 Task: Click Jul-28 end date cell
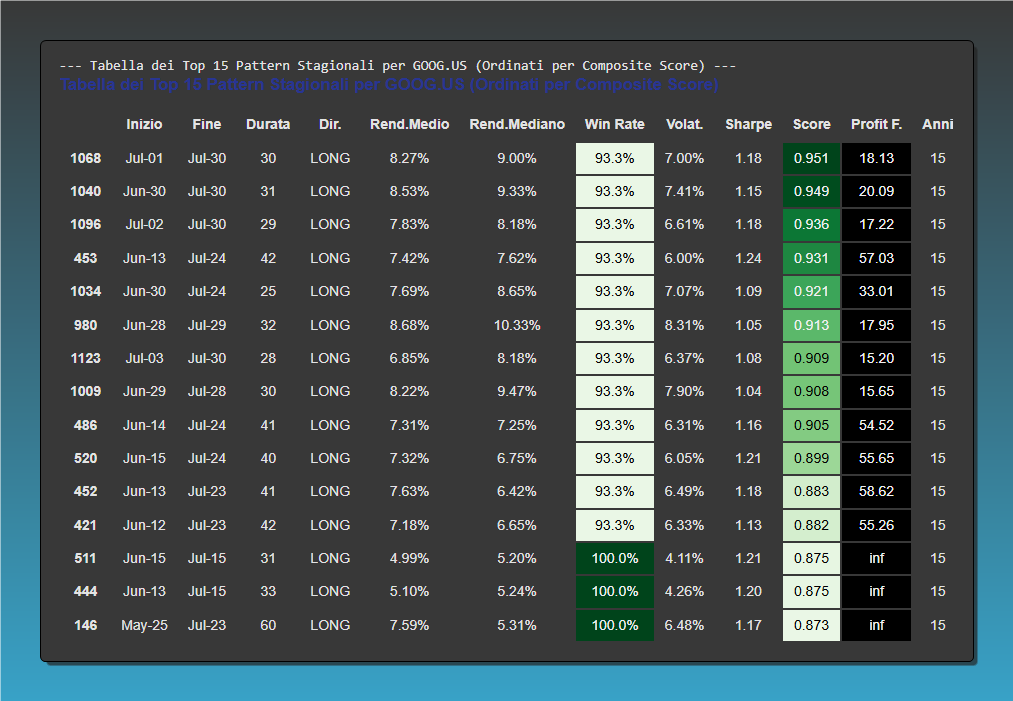coord(207,392)
